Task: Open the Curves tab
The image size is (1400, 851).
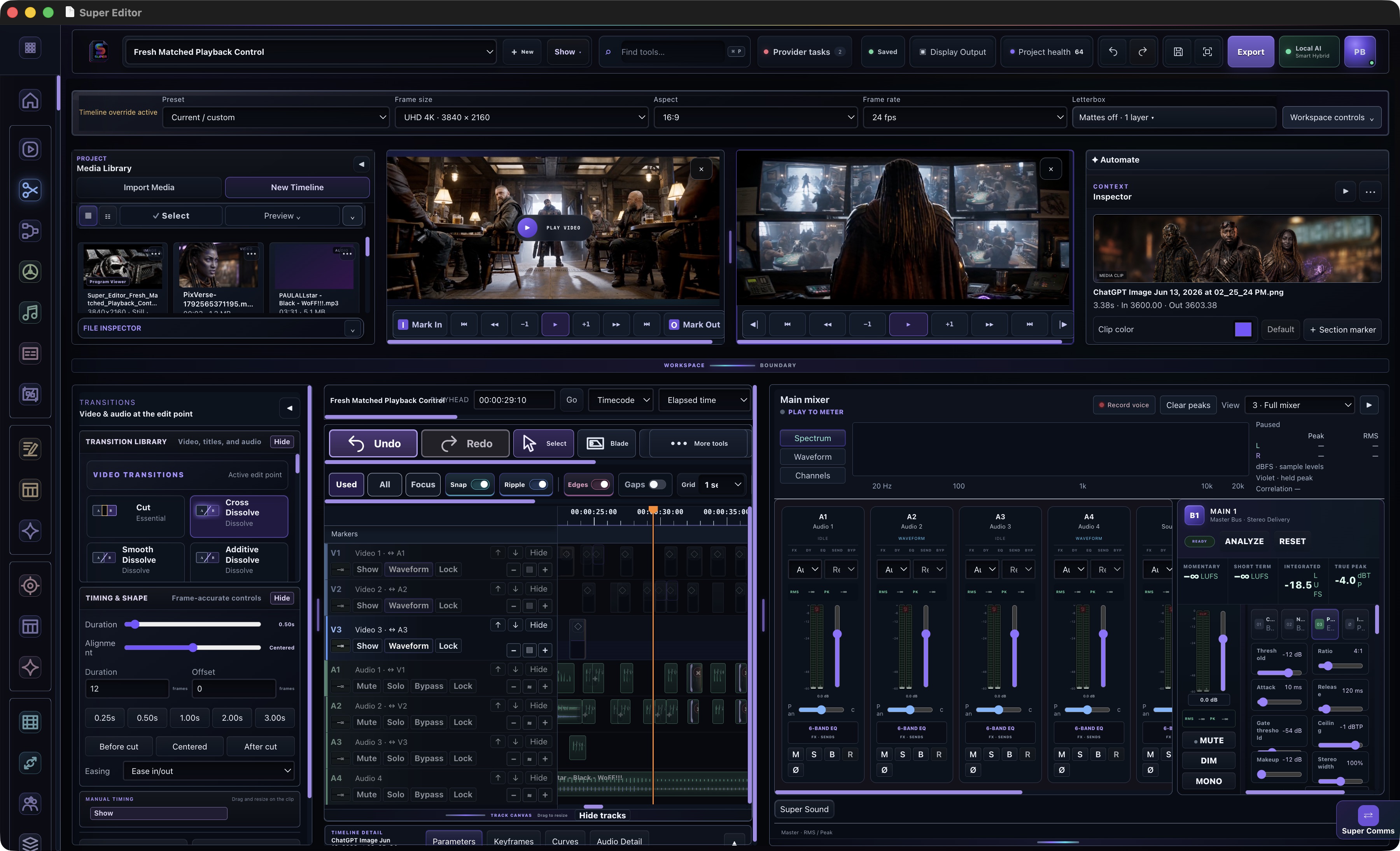Action: (x=565, y=841)
